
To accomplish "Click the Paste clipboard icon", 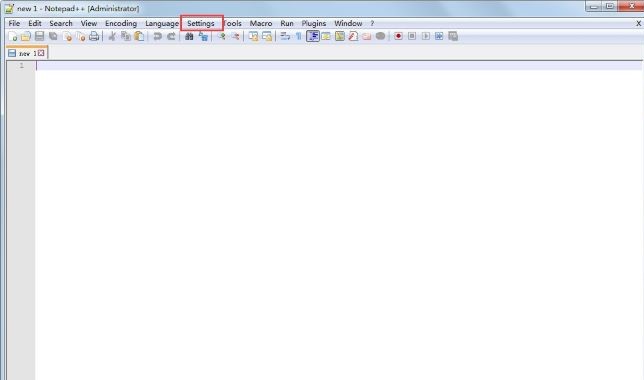I will point(139,36).
